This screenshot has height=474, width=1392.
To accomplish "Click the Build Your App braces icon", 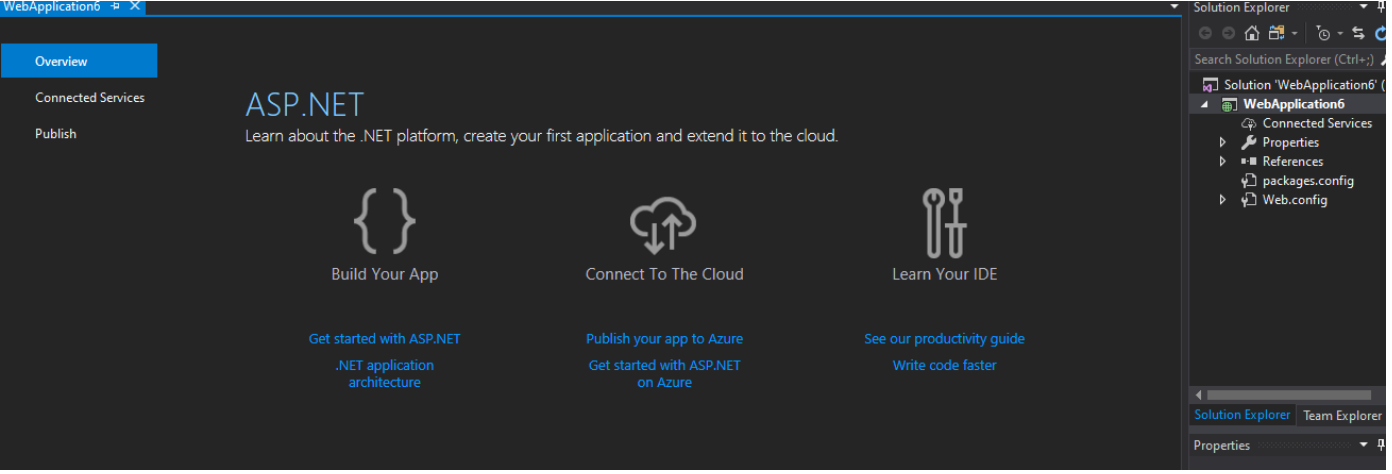I will 384,221.
